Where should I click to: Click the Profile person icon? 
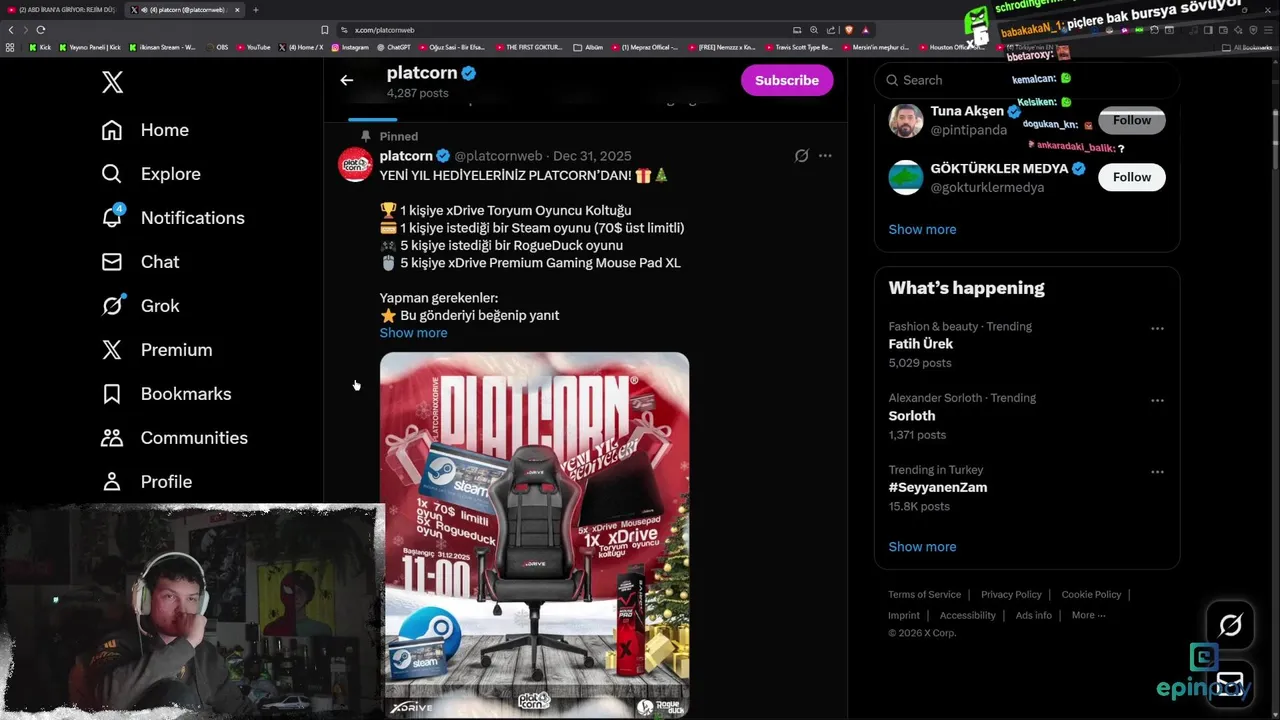coord(112,482)
